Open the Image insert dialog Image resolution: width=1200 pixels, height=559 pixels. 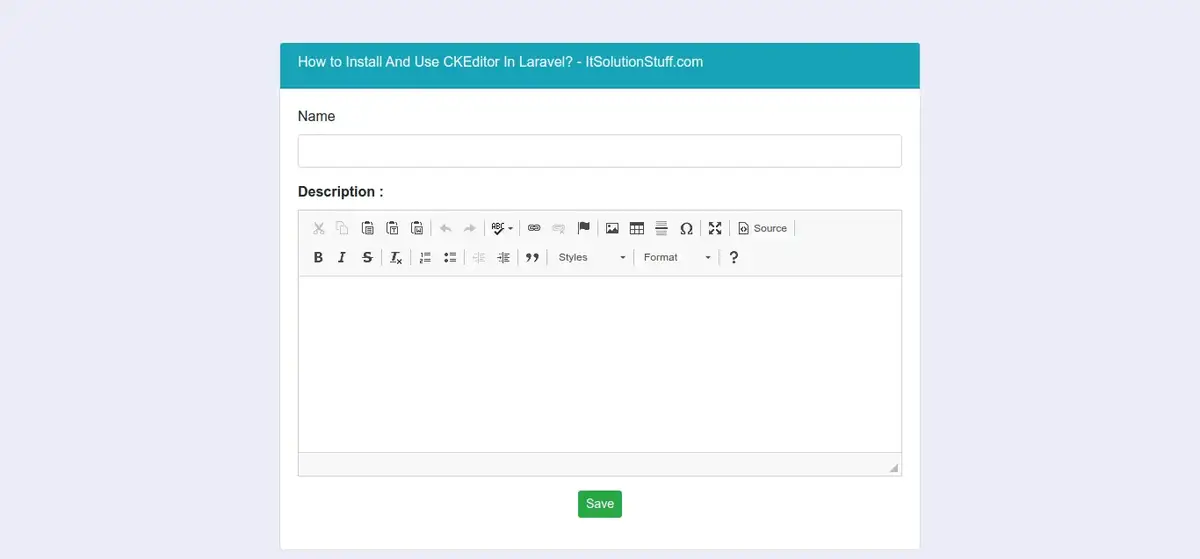pos(612,229)
